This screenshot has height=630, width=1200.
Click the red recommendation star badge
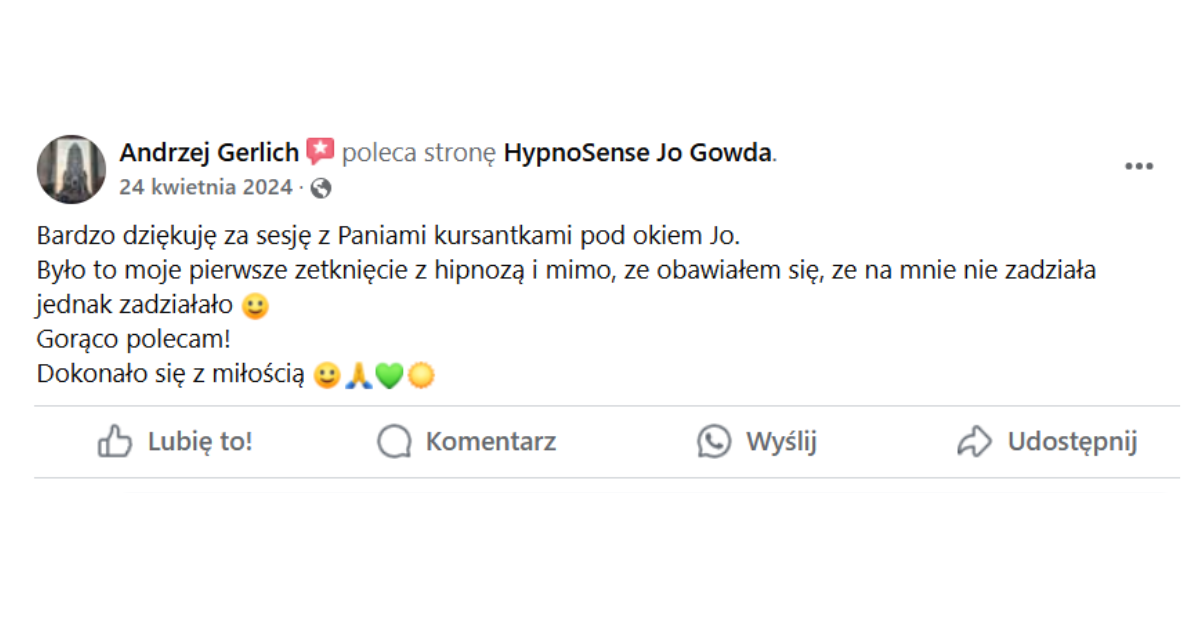point(320,152)
